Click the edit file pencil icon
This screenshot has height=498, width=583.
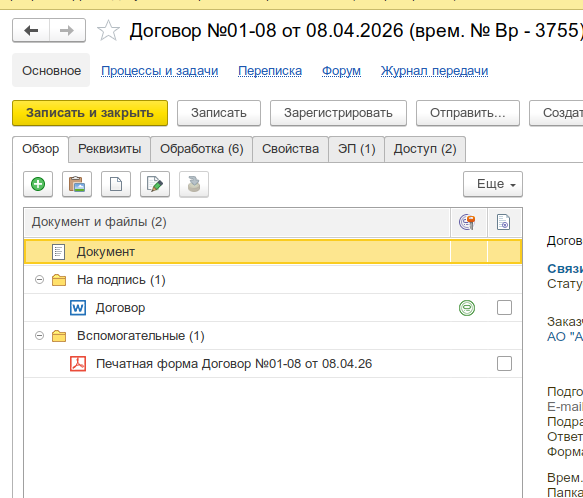coord(155,184)
